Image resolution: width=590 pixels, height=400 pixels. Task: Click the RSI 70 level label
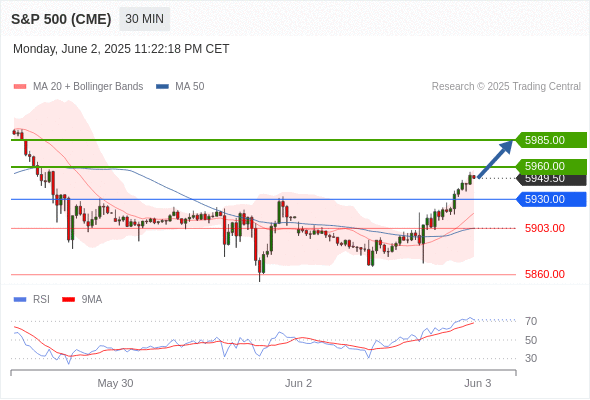coord(531,321)
